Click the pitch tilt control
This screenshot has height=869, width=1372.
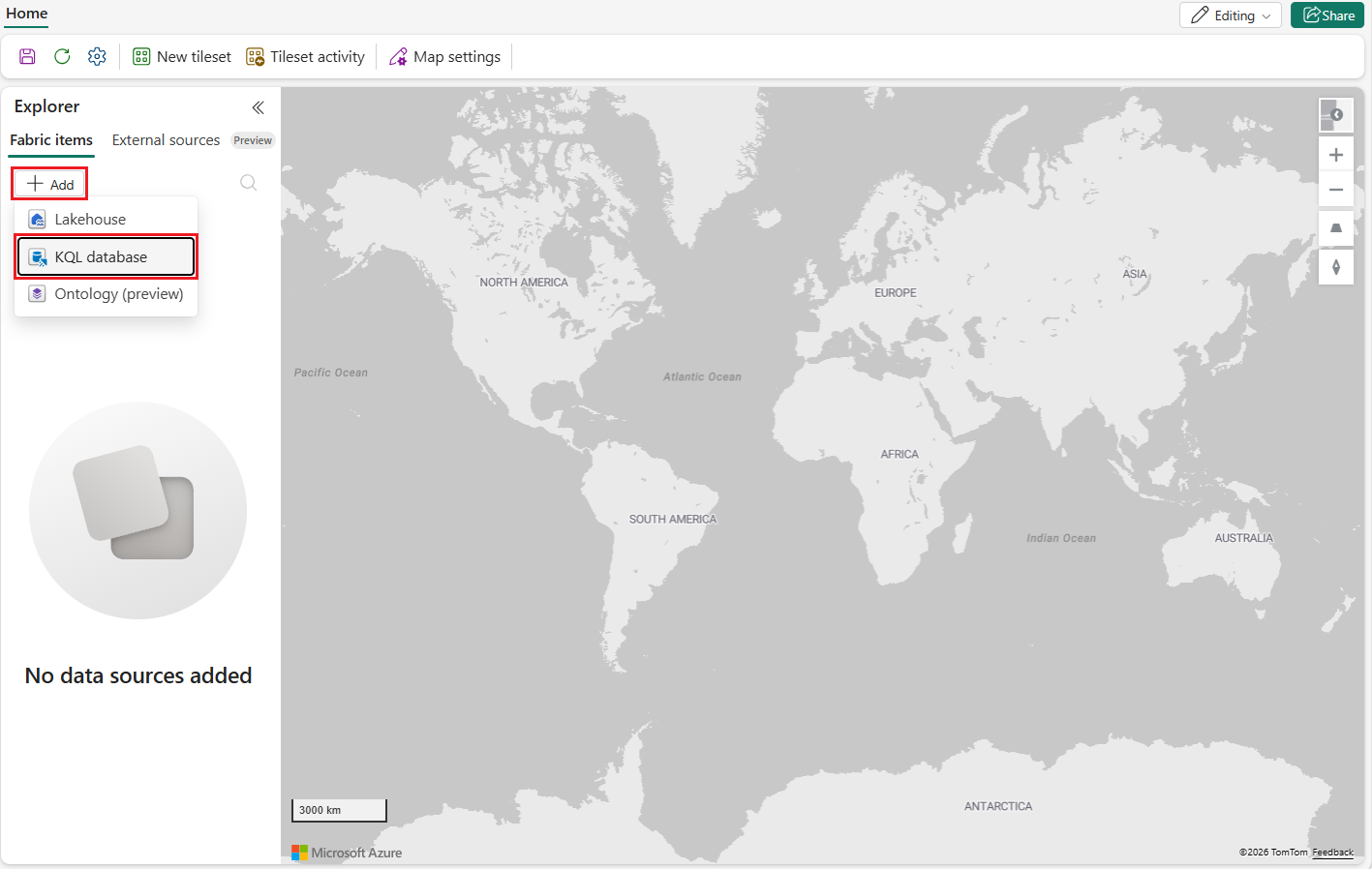1336,228
